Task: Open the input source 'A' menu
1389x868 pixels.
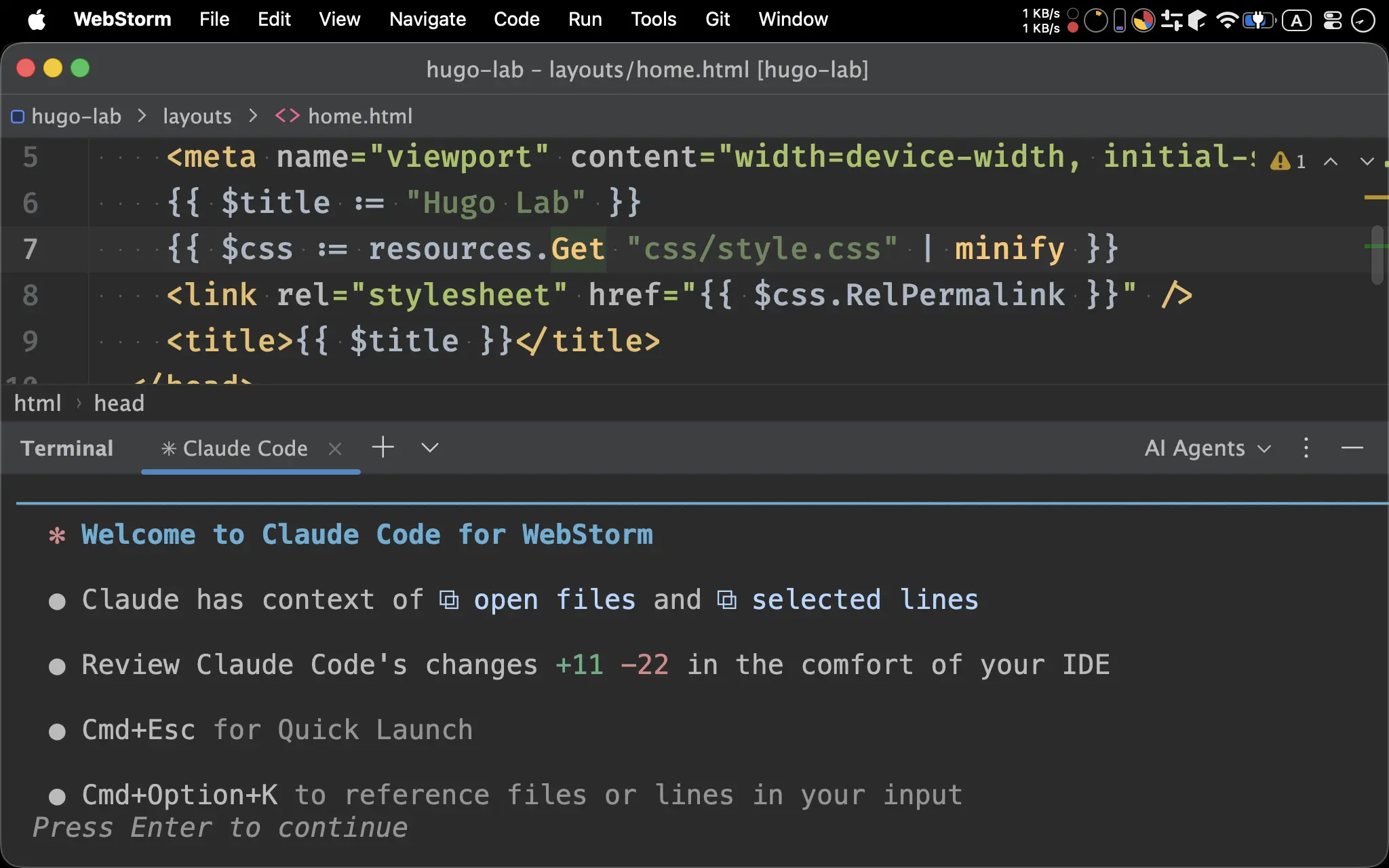Action: 1296,20
